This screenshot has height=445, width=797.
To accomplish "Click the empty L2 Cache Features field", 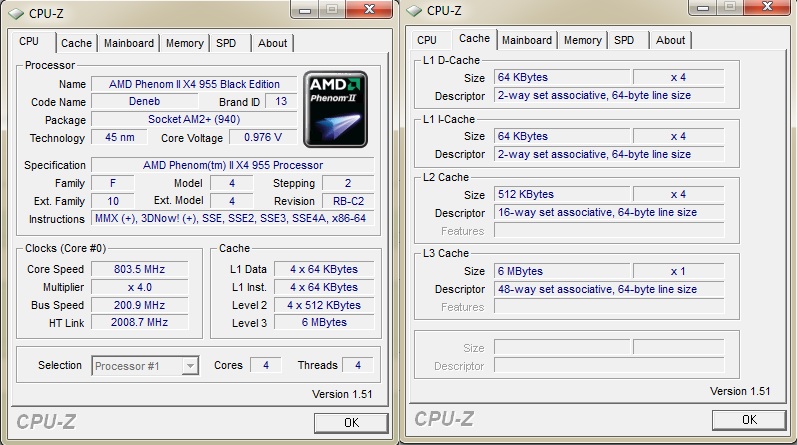I will point(609,231).
